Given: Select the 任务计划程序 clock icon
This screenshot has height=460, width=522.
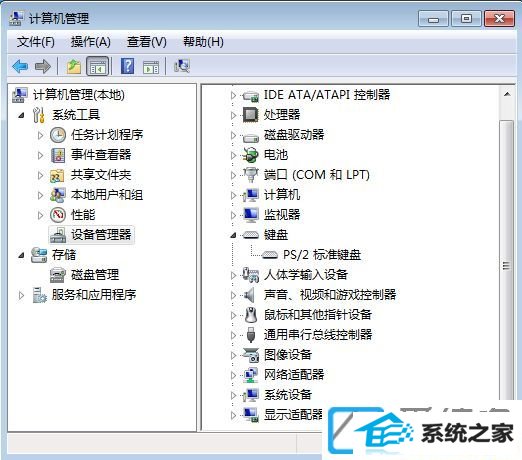Looking at the screenshot, I should 58,135.
